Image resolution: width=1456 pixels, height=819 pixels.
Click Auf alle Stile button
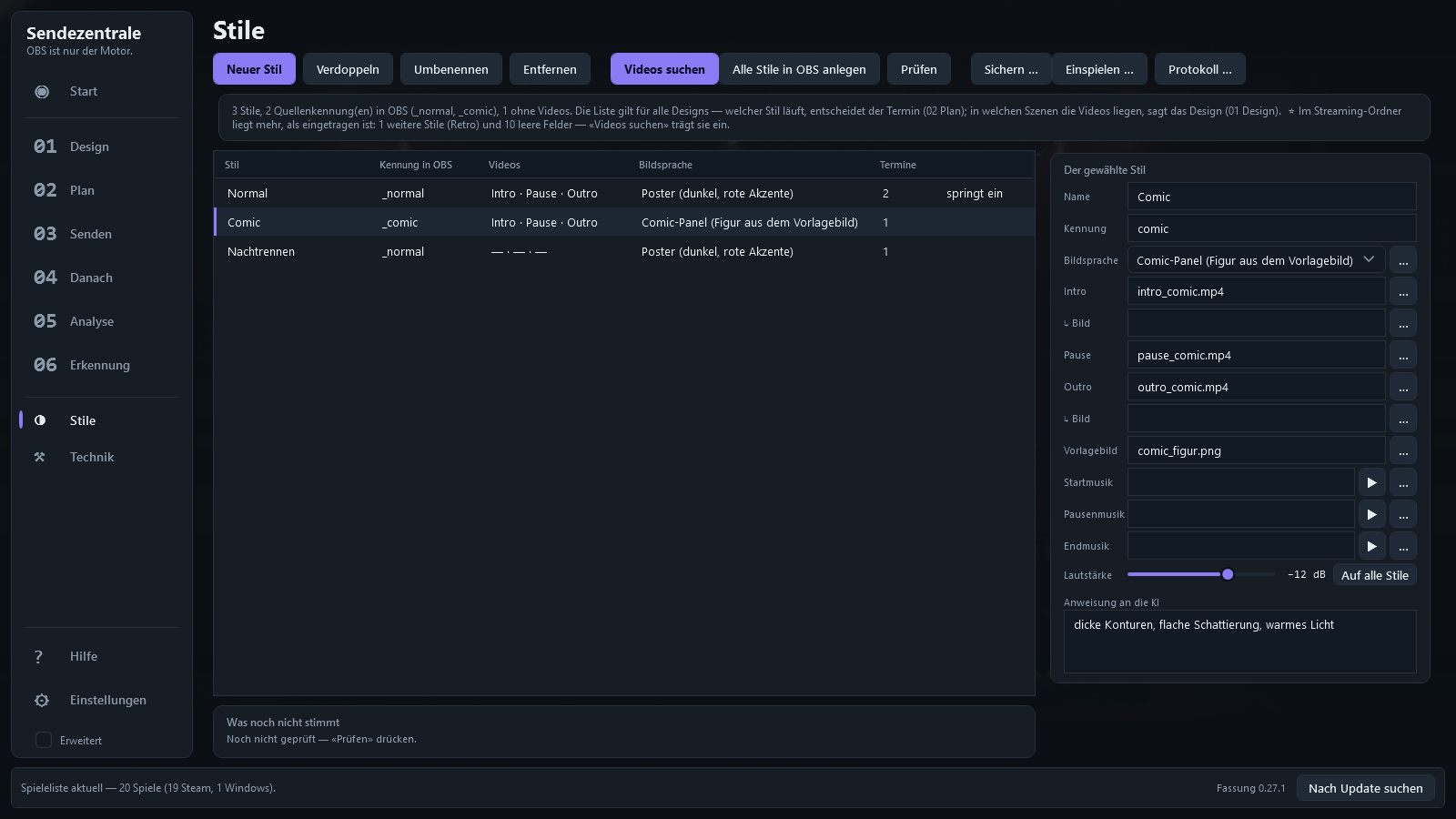1374,575
